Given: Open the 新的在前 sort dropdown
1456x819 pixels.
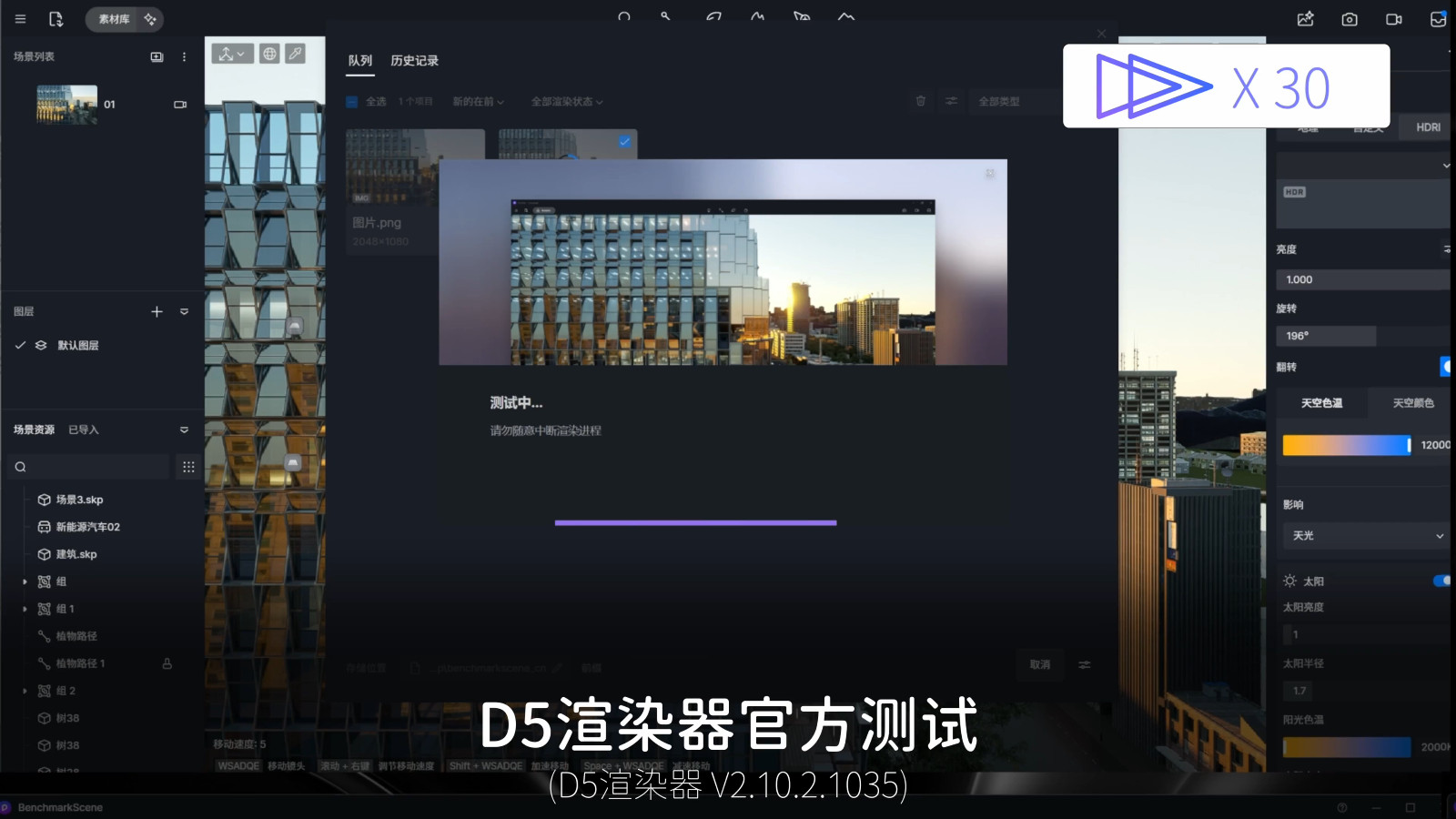Looking at the screenshot, I should tap(478, 102).
